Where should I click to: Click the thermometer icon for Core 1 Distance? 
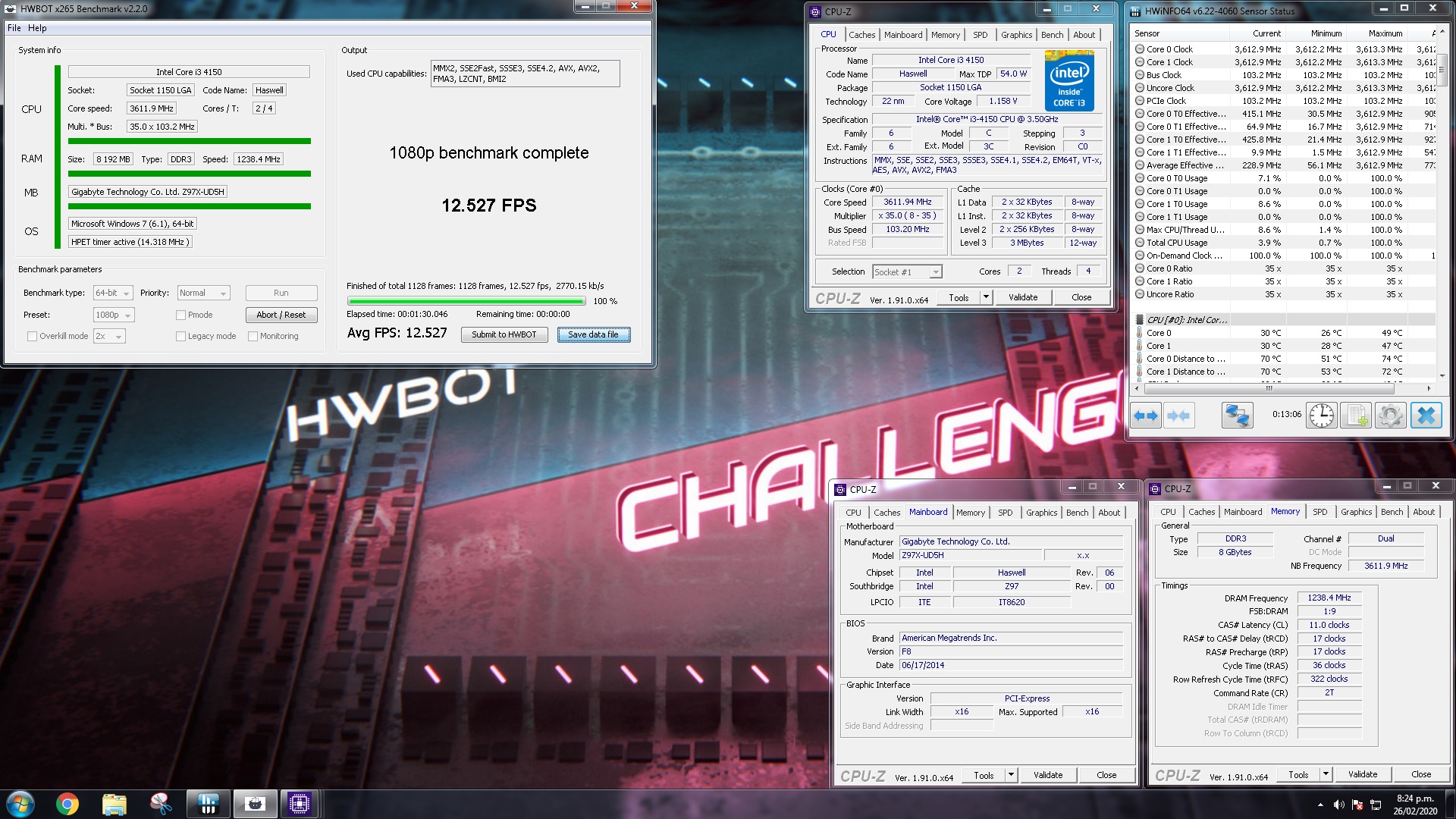pyautogui.click(x=1139, y=372)
